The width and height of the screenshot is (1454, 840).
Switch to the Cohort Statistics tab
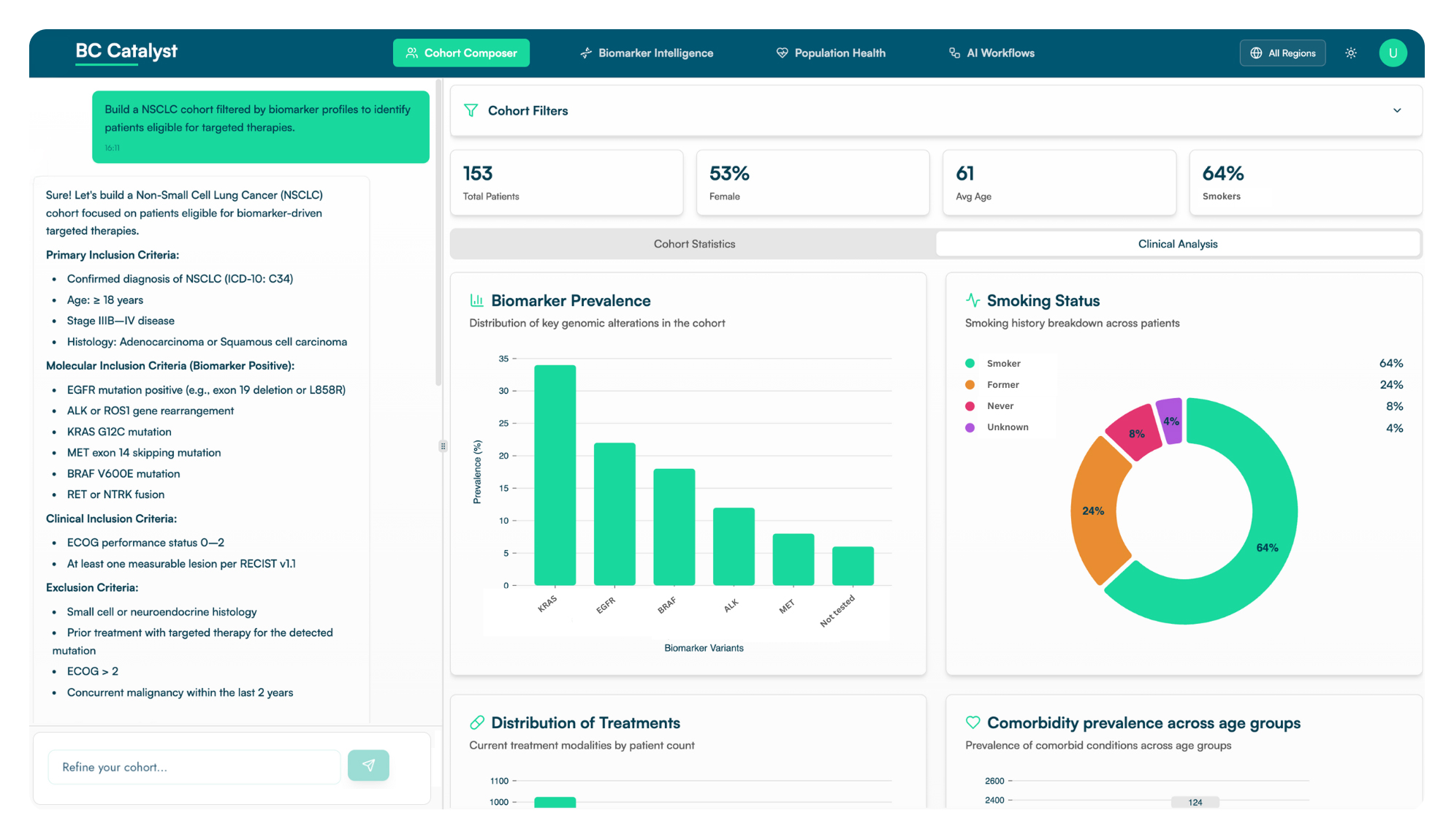tap(693, 244)
